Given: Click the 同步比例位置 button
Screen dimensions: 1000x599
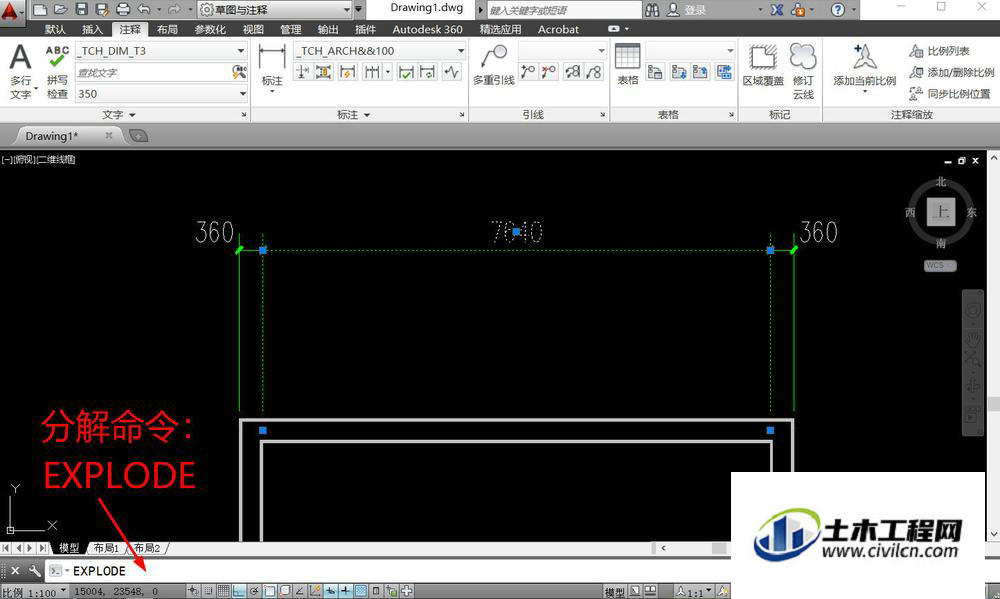Looking at the screenshot, I should [950, 94].
